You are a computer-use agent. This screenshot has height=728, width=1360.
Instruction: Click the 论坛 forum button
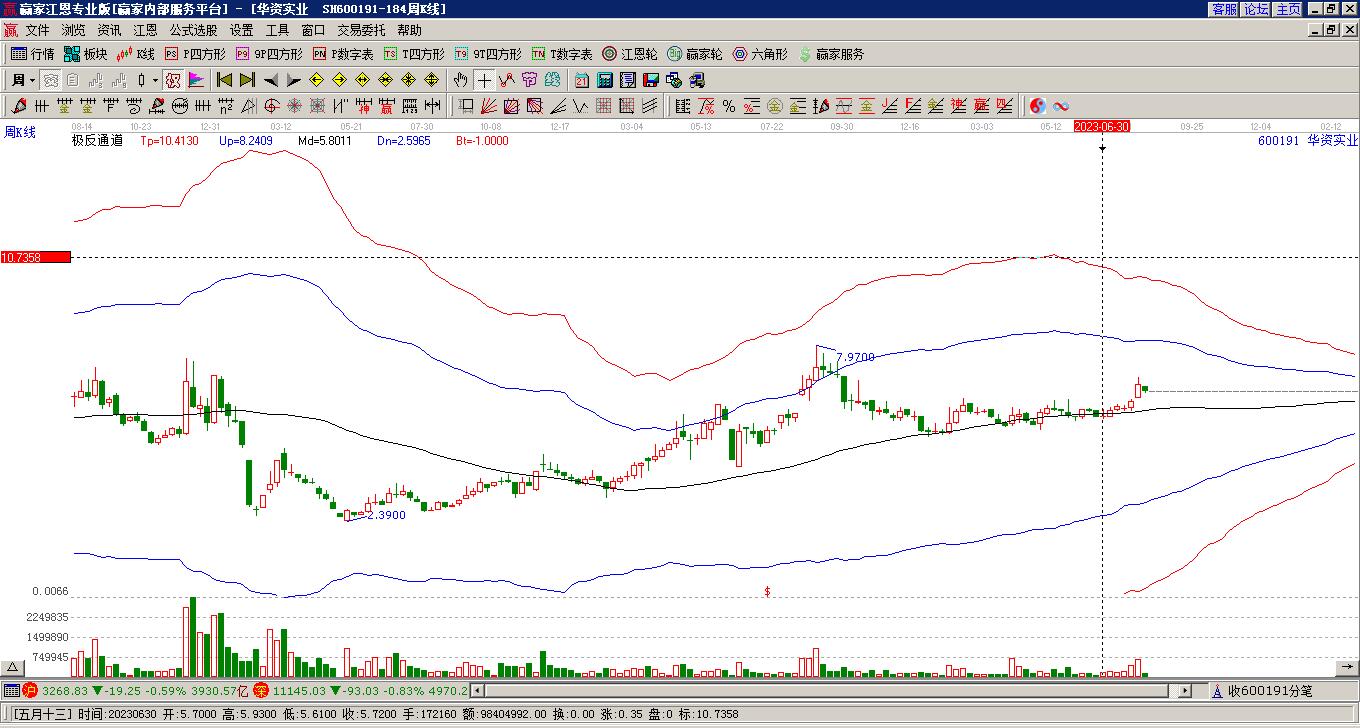pos(1256,9)
